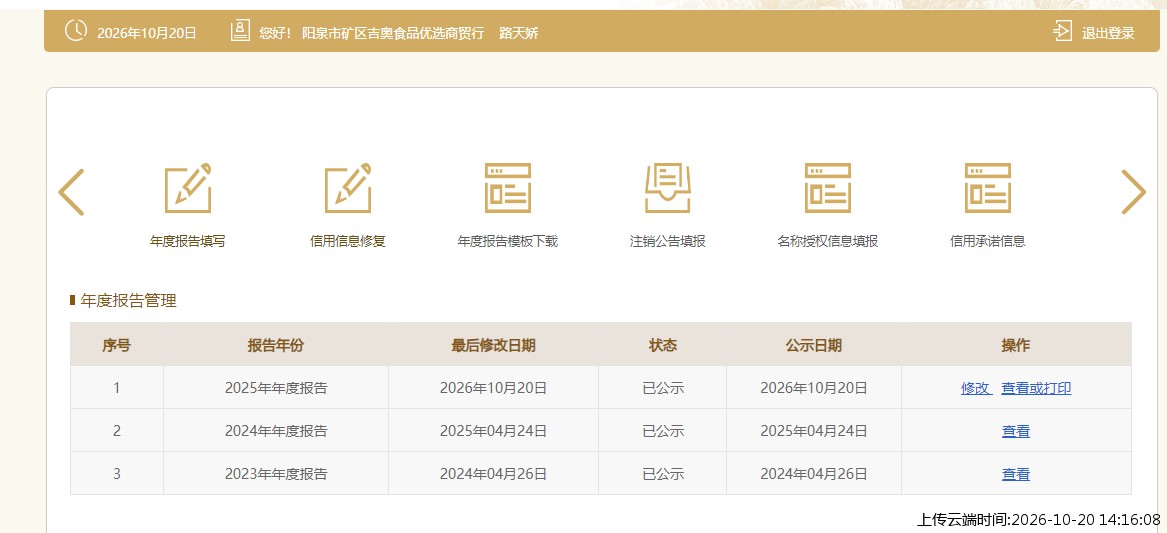Select the 年度报告模板下载 label
The width and height of the screenshot is (1167, 533).
pos(508,241)
